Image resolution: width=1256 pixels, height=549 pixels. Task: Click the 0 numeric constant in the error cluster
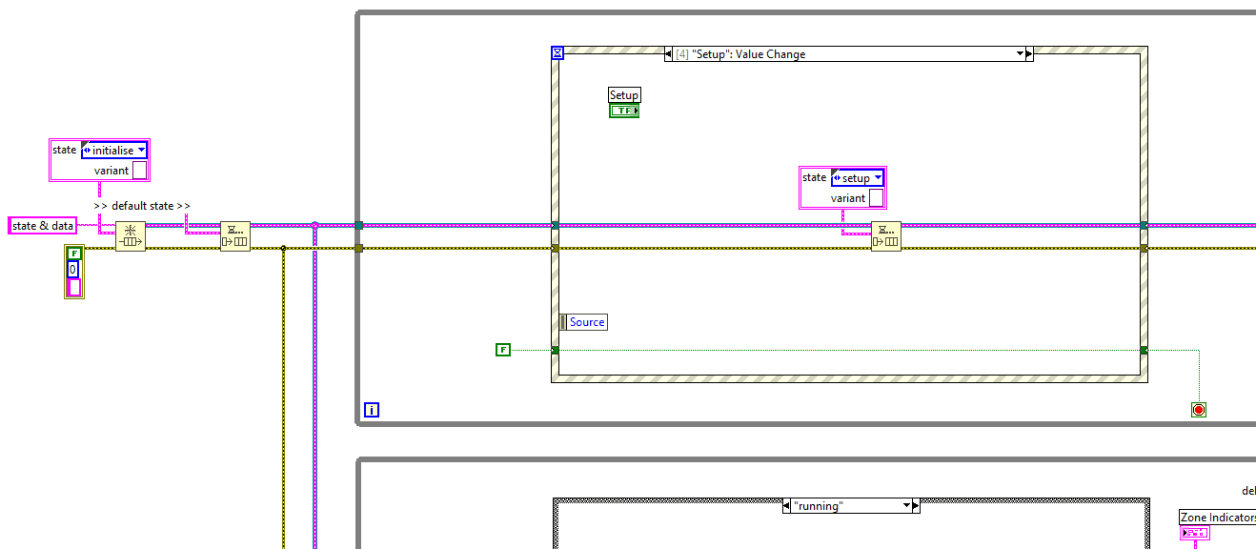pyautogui.click(x=73, y=270)
